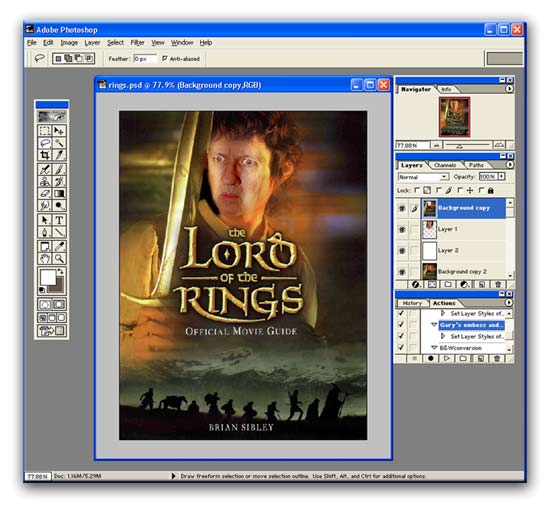
Task: Switch to the History tab
Action: point(412,303)
